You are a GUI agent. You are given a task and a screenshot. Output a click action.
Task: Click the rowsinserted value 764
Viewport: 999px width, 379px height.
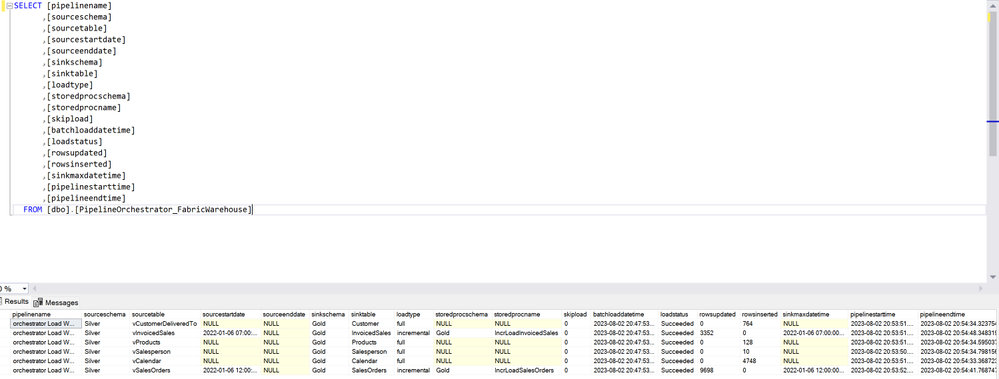(x=761, y=324)
